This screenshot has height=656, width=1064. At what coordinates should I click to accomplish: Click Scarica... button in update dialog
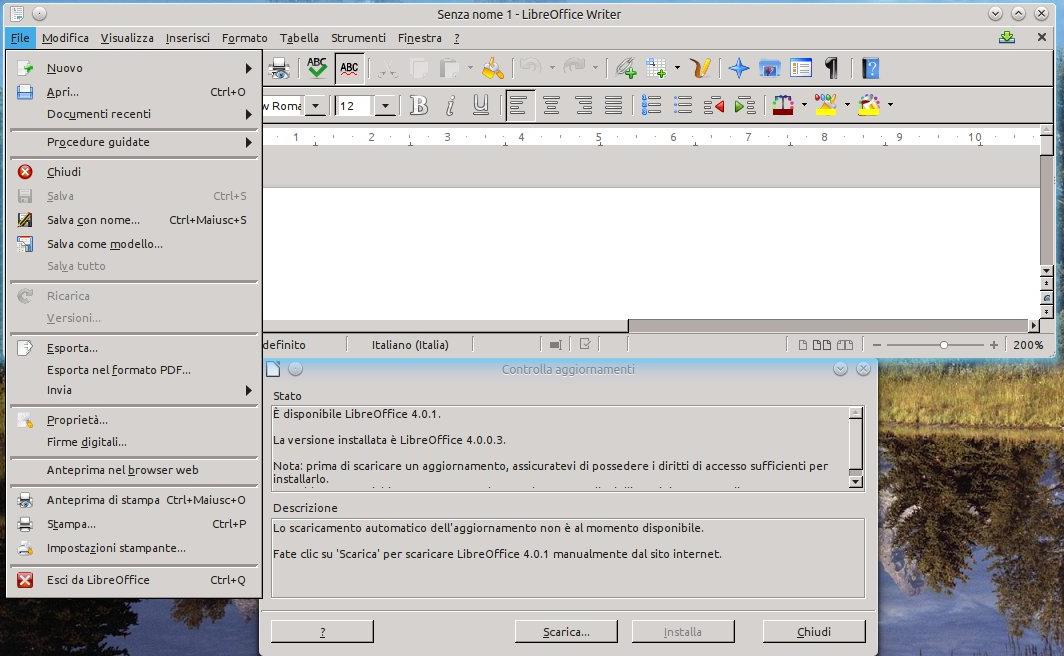[566, 632]
